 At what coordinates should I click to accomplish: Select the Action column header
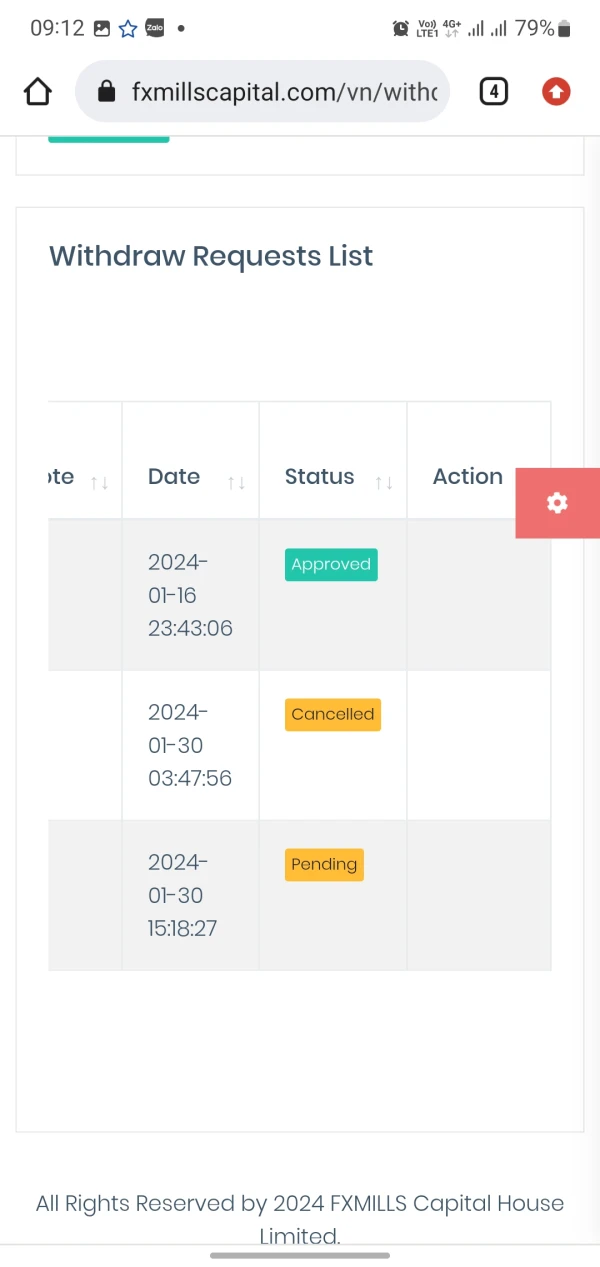point(467,476)
